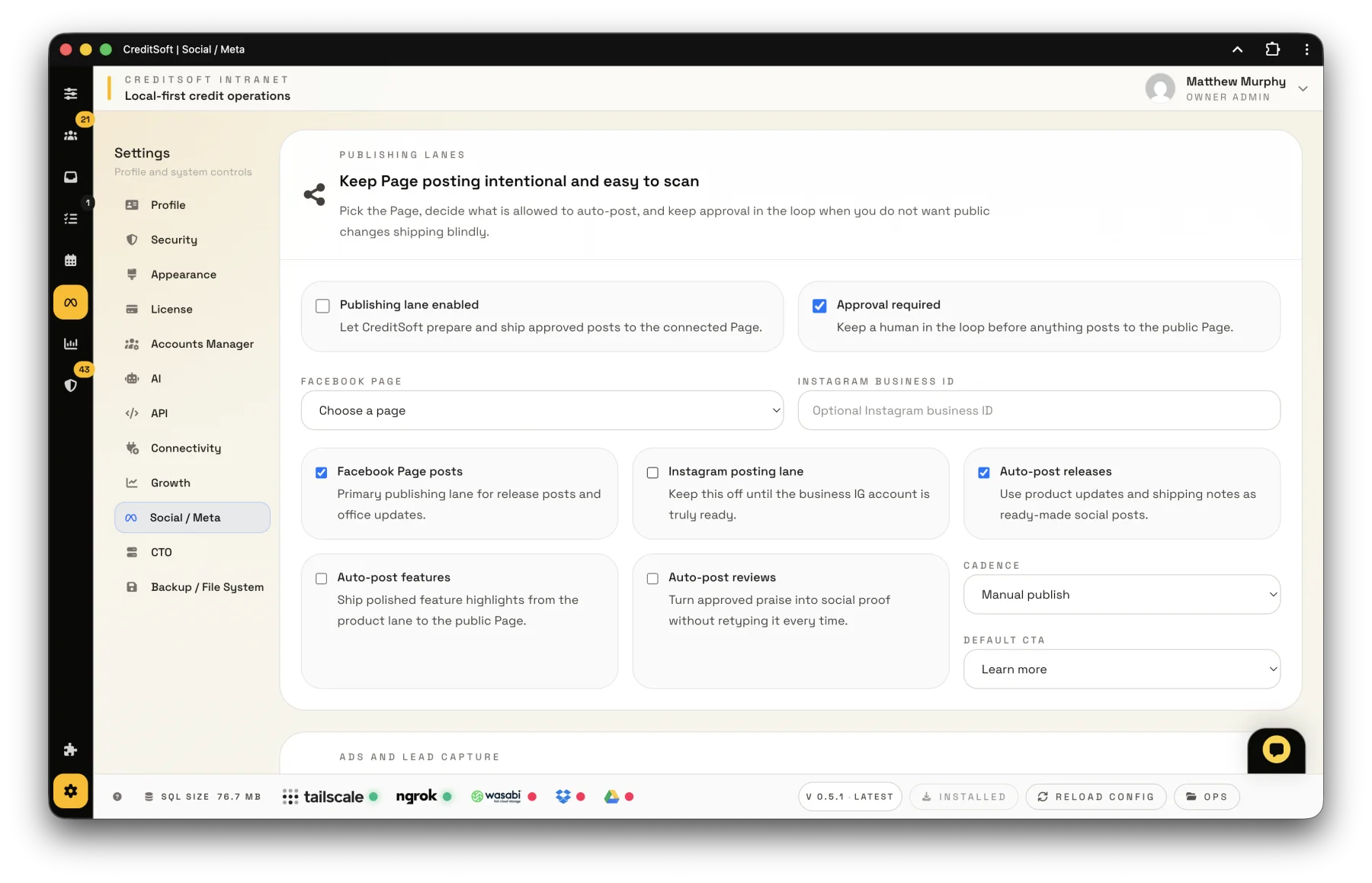
Task: Click the yellow settings gear icon
Action: (71, 791)
